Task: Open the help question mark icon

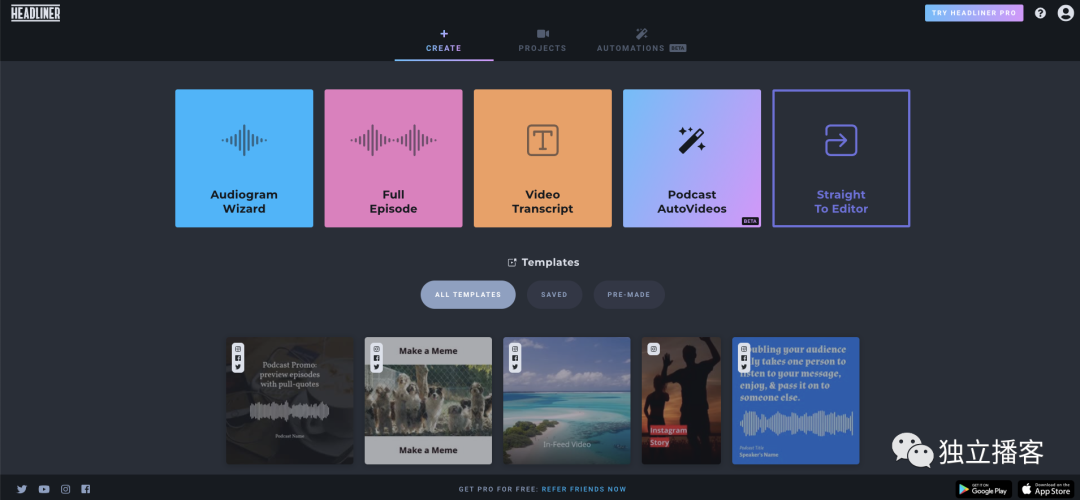Action: (1040, 13)
